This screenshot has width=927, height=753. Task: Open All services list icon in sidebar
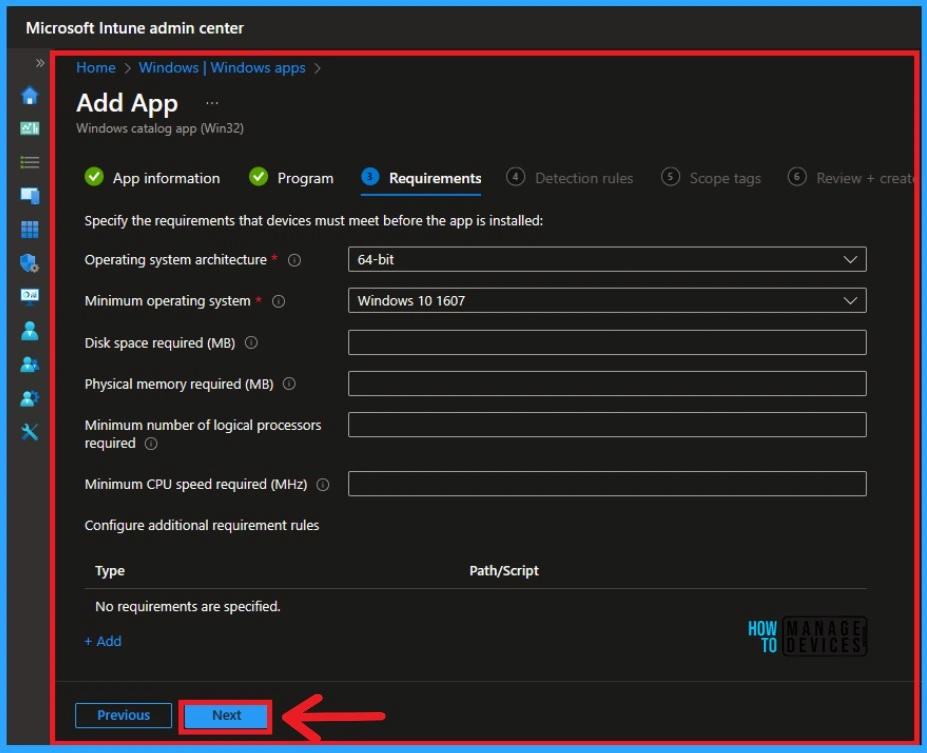click(30, 162)
